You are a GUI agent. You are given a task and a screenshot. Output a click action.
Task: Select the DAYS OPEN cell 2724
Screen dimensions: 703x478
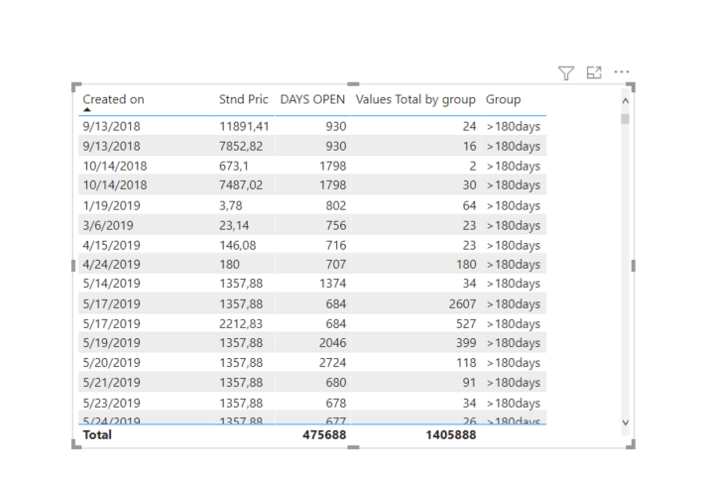pyautogui.click(x=333, y=363)
